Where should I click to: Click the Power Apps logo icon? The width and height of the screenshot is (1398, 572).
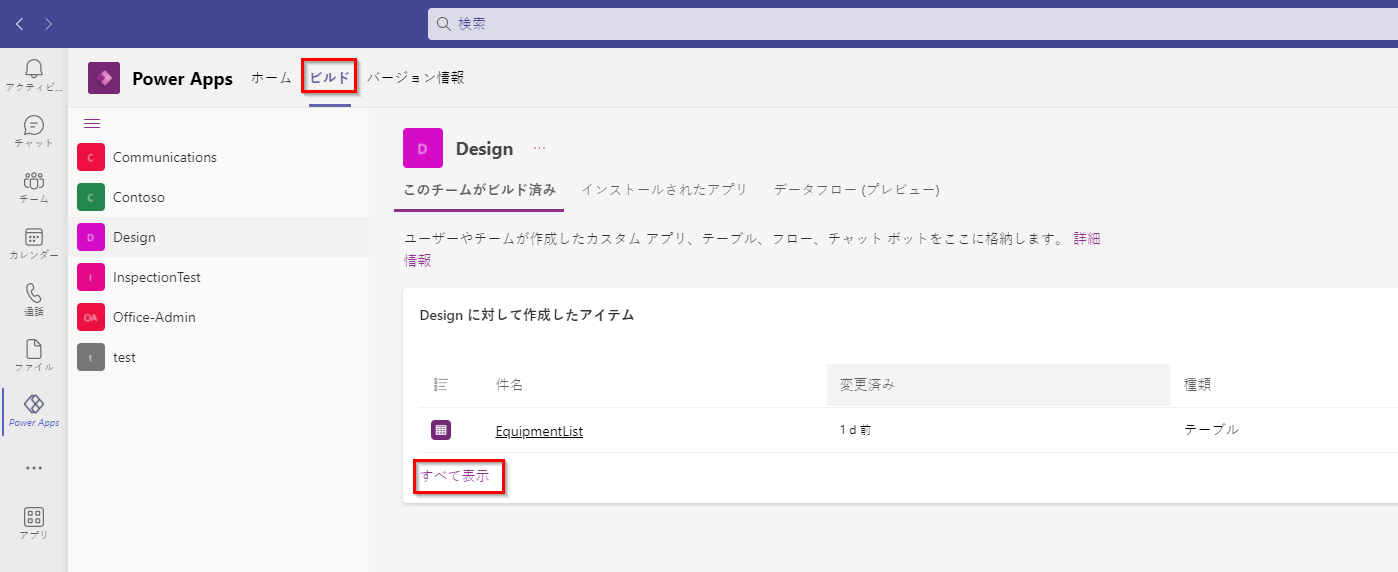[104, 78]
